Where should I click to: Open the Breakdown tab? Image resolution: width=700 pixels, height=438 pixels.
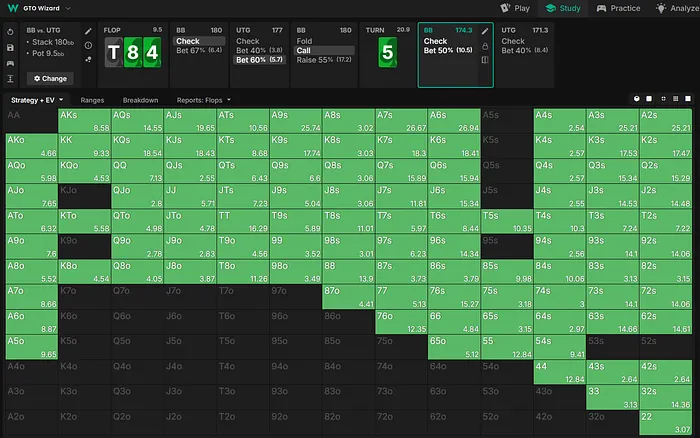click(140, 100)
